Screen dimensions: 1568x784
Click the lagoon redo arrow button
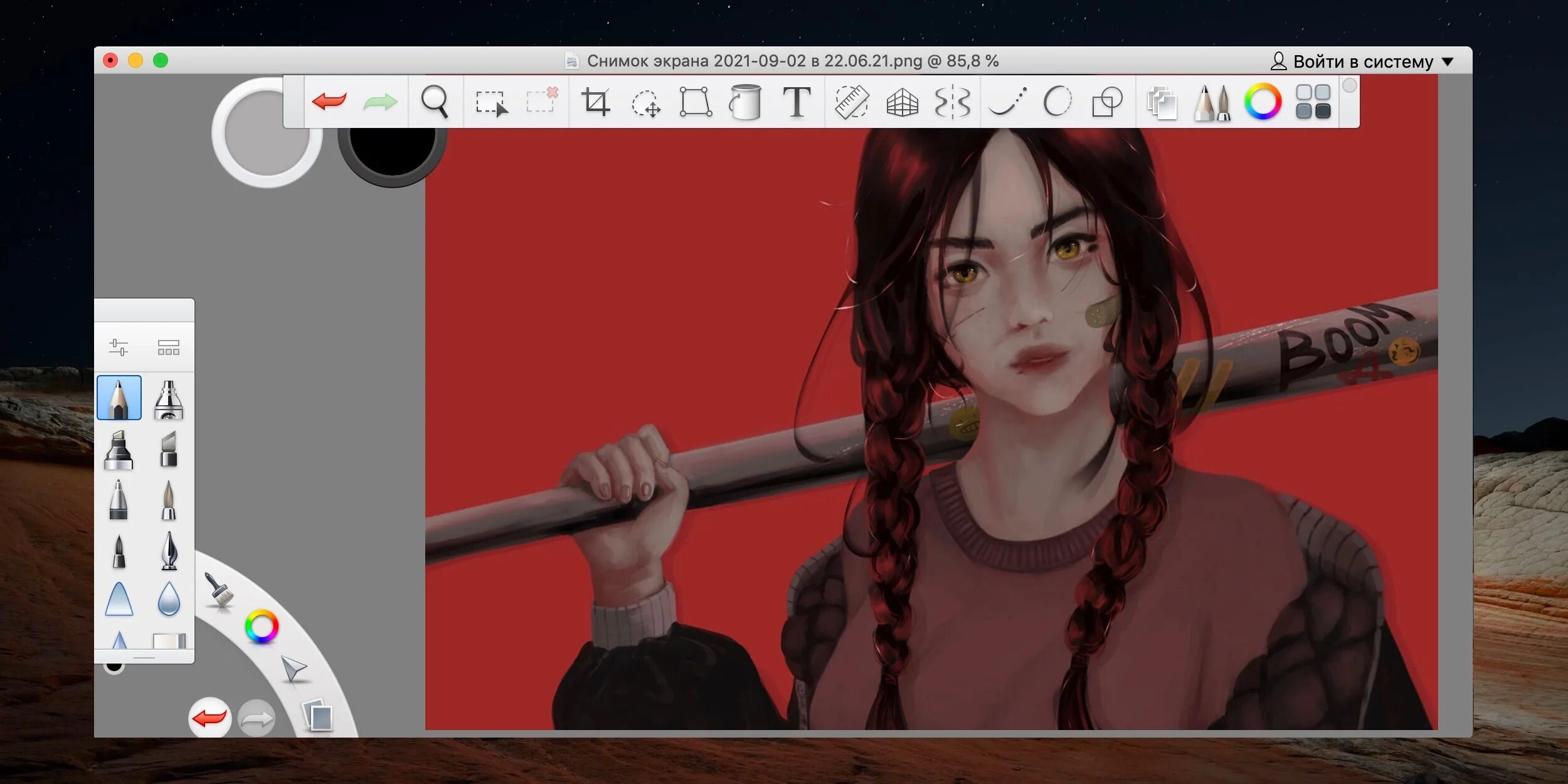(x=257, y=718)
